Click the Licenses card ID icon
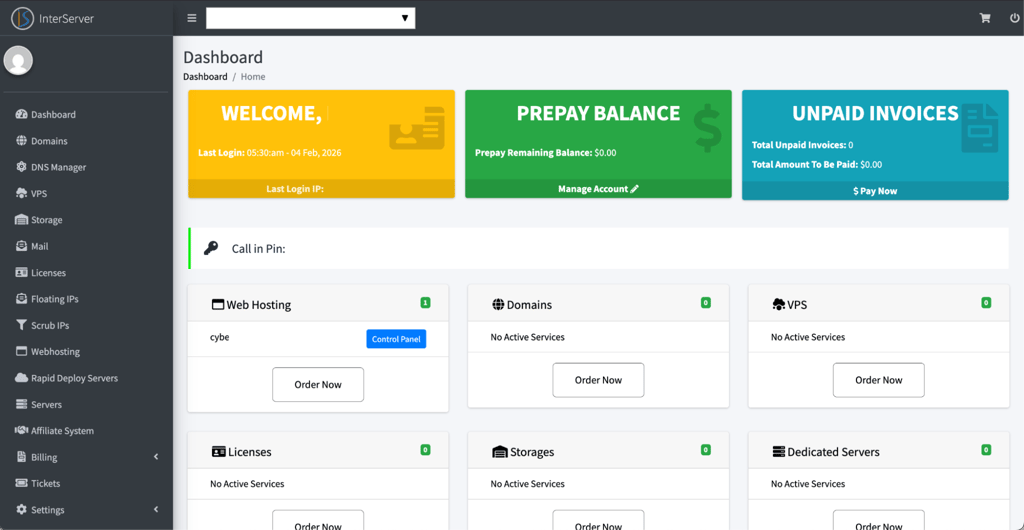The width and height of the screenshot is (1024, 530). click(x=219, y=452)
